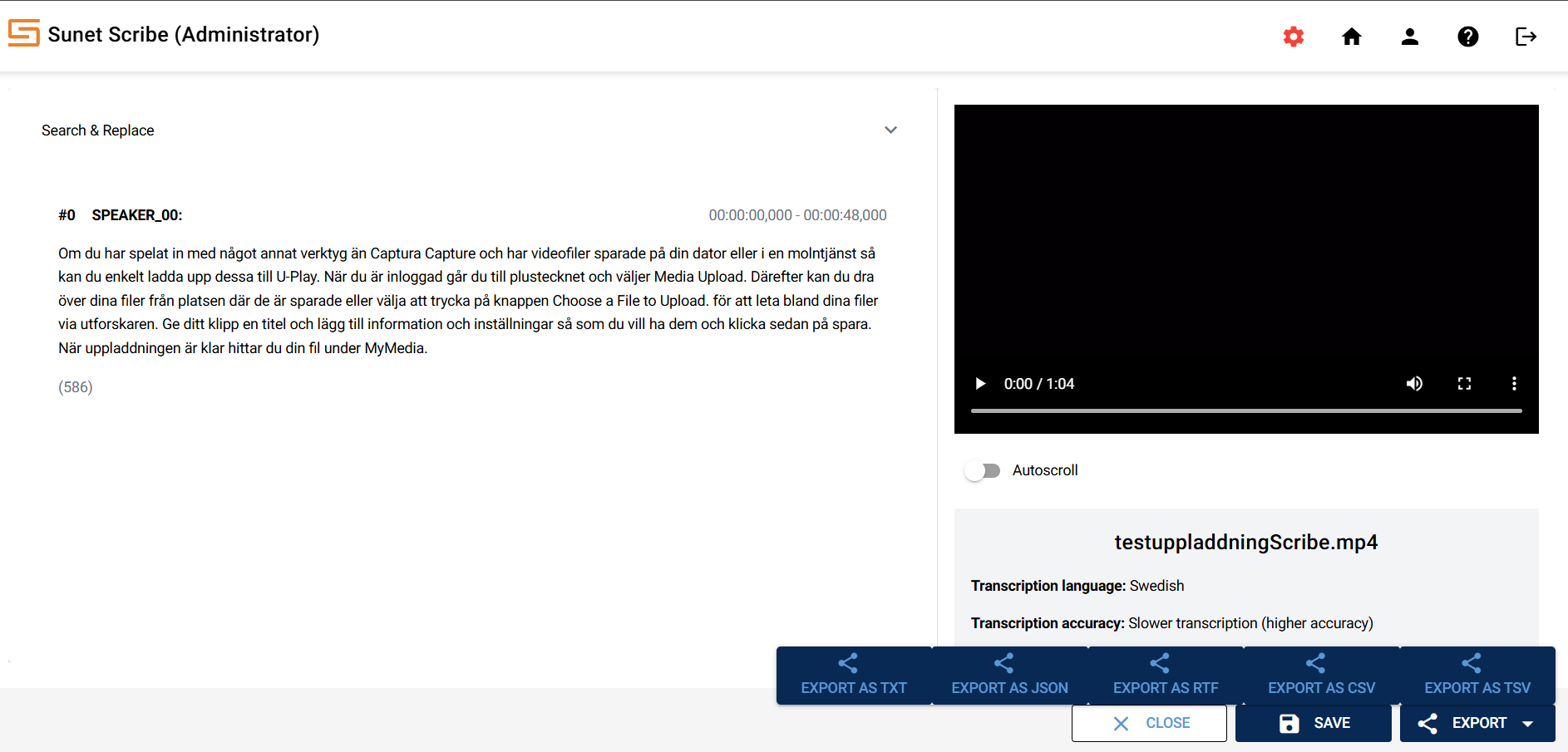This screenshot has width=1568, height=752.
Task: Click the Sunet Scribe logo
Action: point(24,33)
